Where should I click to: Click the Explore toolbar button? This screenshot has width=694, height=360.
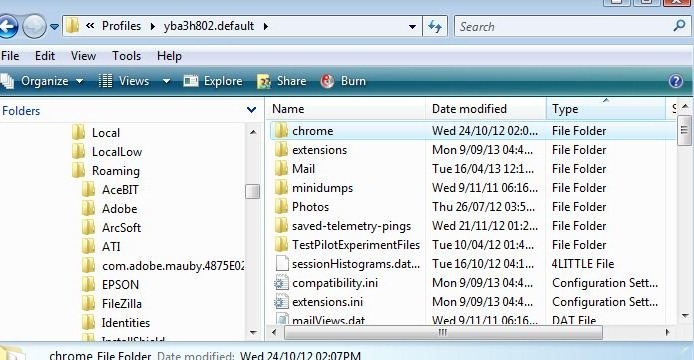pos(213,81)
